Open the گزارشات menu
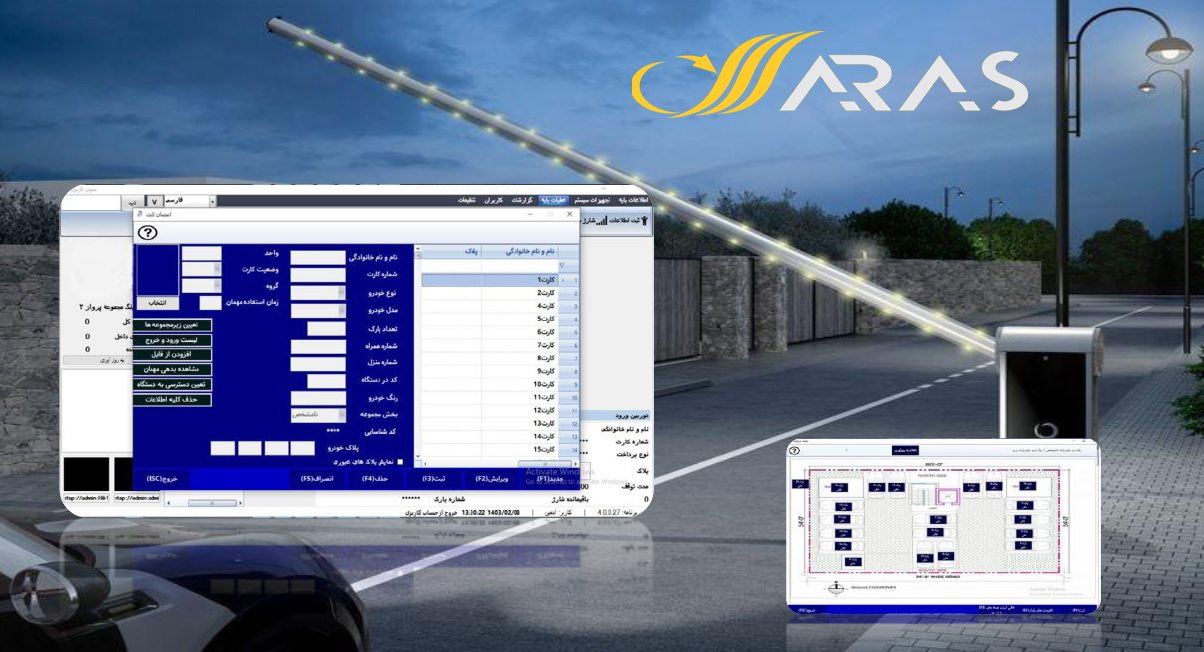This screenshot has width=1204, height=652. [x=522, y=200]
